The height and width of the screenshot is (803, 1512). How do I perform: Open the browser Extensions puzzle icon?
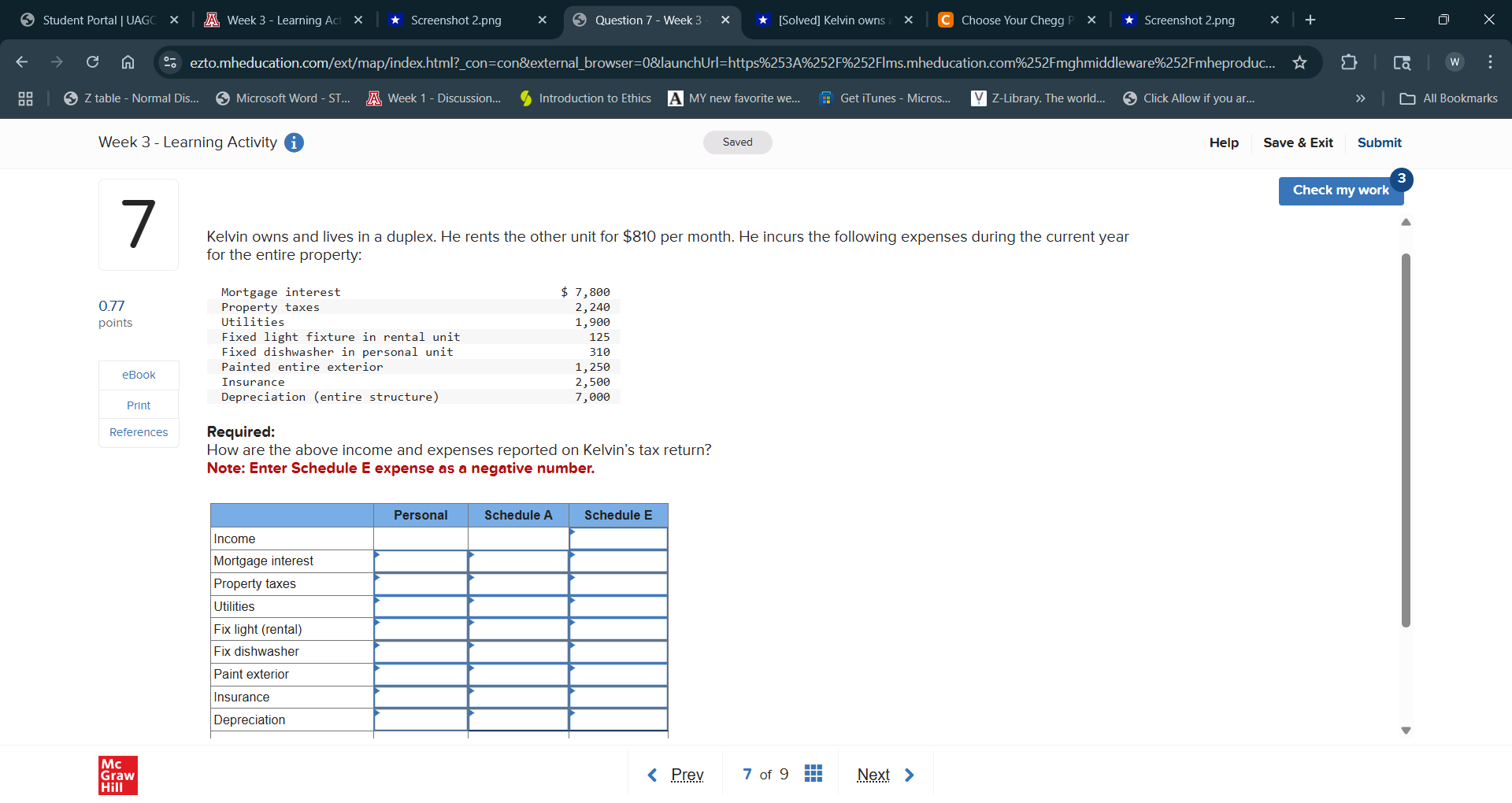click(x=1349, y=62)
